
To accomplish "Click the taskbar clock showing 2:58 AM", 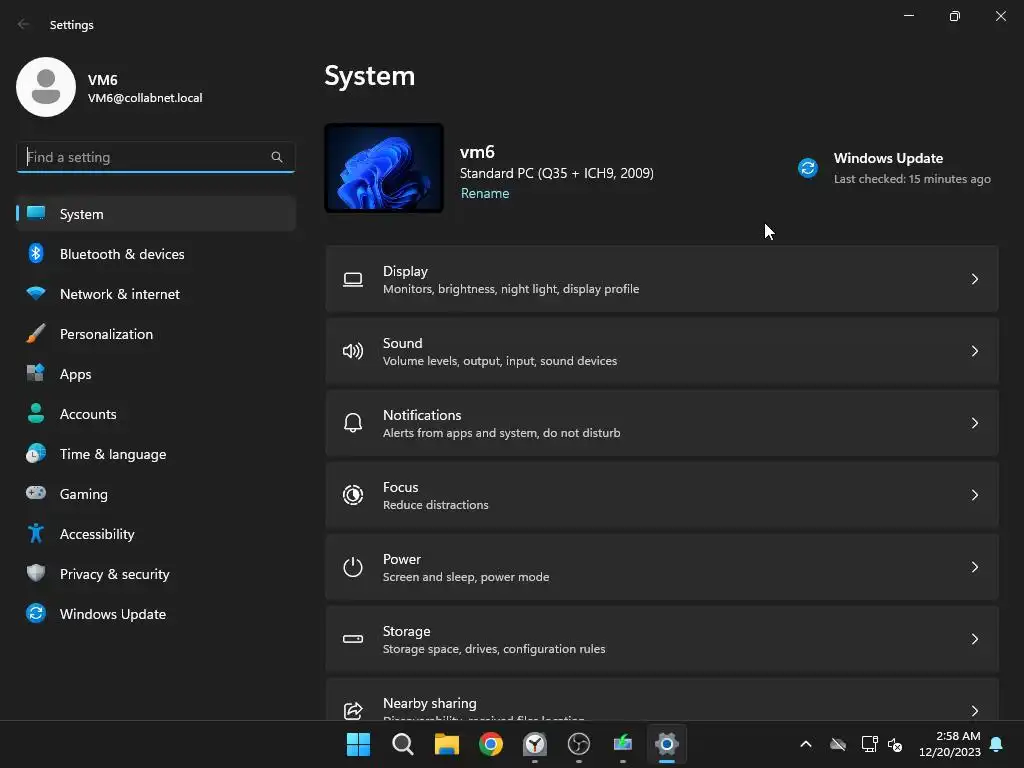I will click(950, 744).
